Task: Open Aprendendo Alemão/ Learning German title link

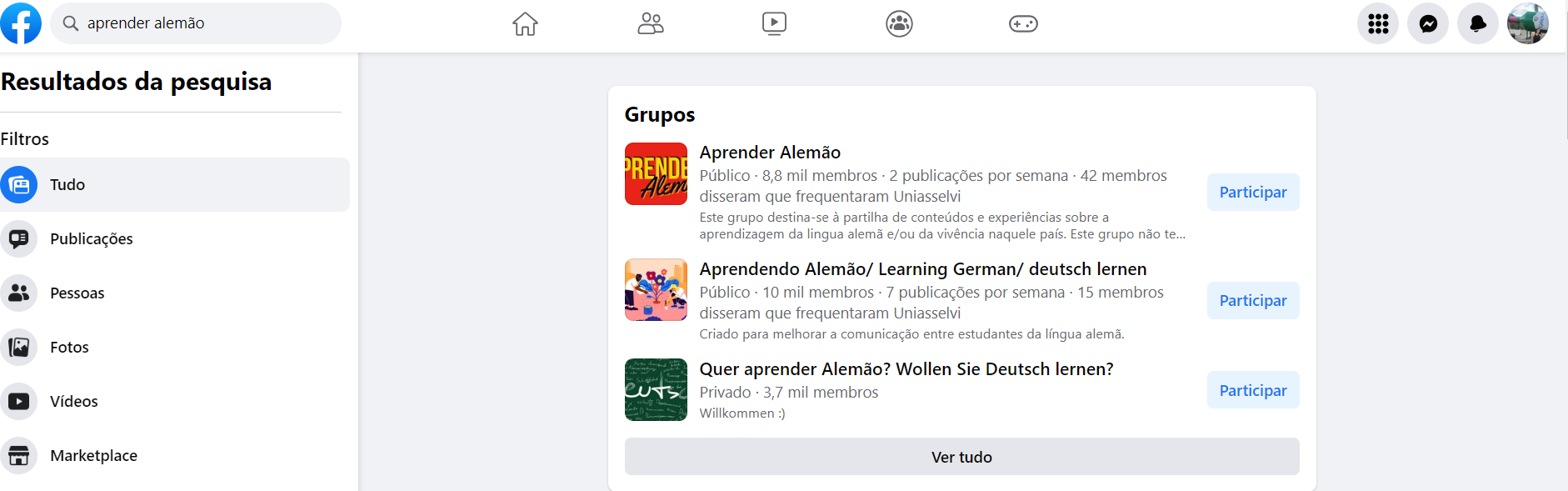Action: coord(923,269)
